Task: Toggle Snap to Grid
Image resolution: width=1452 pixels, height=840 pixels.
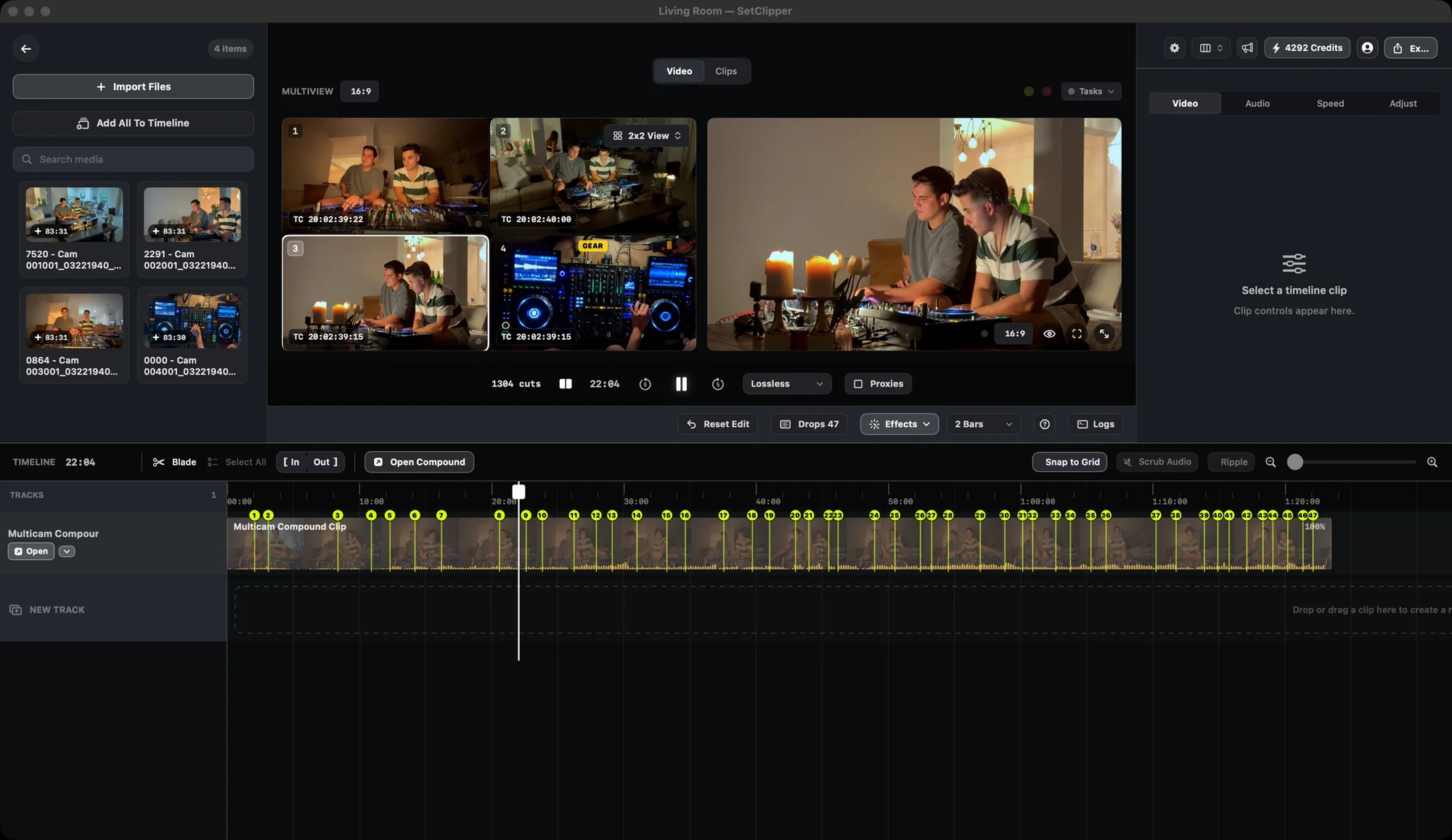Action: tap(1069, 462)
